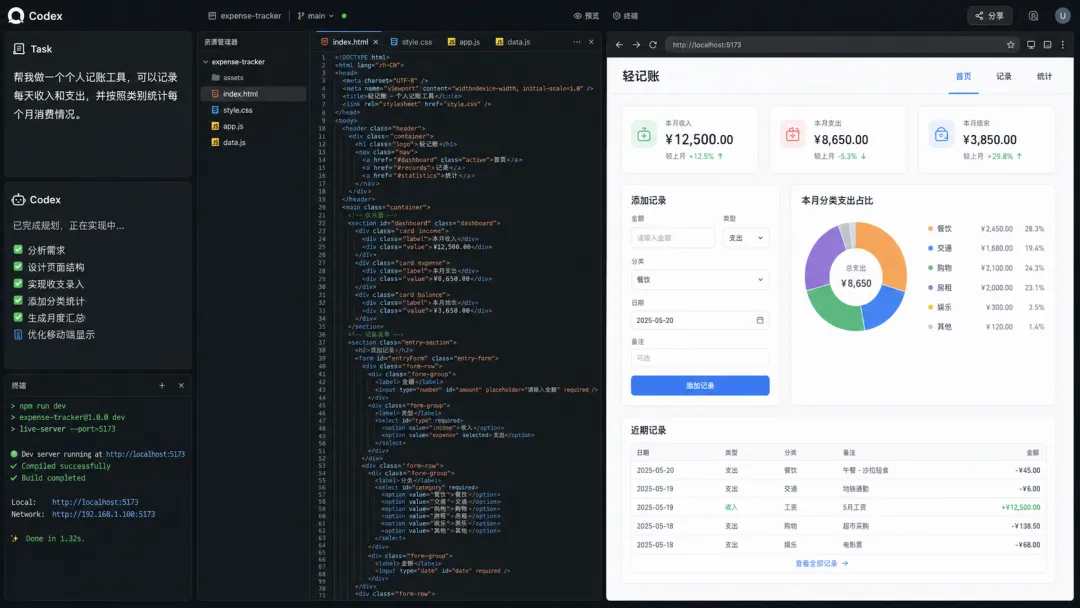Click the browser URL address bar
The image size is (1080, 608).
coord(842,45)
